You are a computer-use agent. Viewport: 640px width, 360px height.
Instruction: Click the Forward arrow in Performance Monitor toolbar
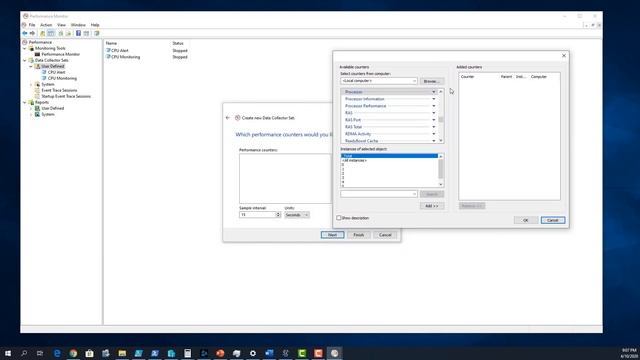point(32,33)
